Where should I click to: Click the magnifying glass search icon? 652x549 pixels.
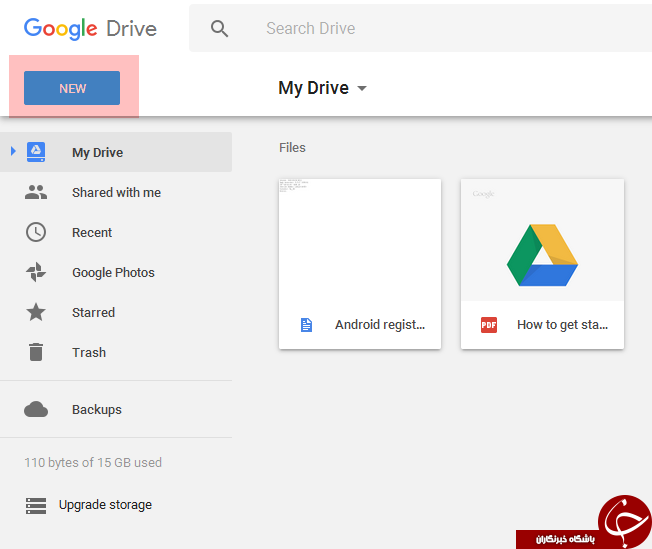click(x=219, y=29)
